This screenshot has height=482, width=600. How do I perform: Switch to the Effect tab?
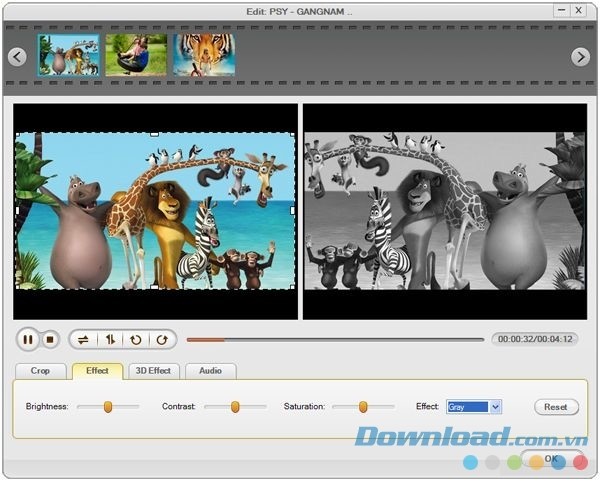pyautogui.click(x=98, y=371)
